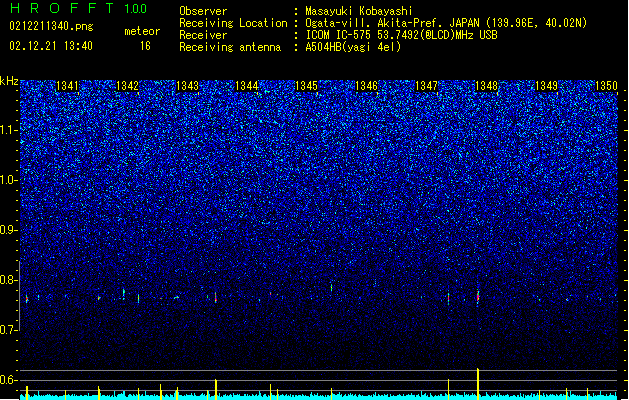Click the 1.0 kHz axis tick label
This screenshot has width=629, height=400.
9,180
